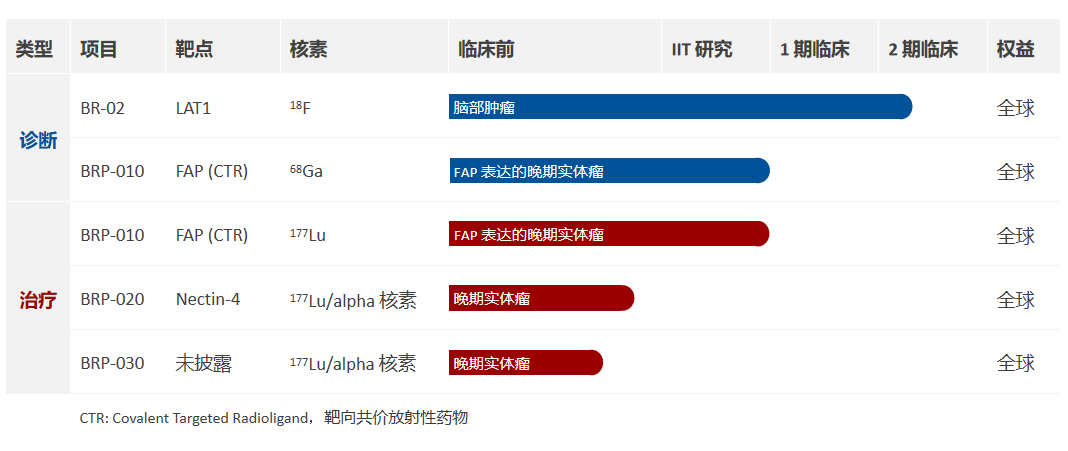Screen dimensions: 1068x451
Task: Click the 未披露 target cell
Action: (x=204, y=364)
